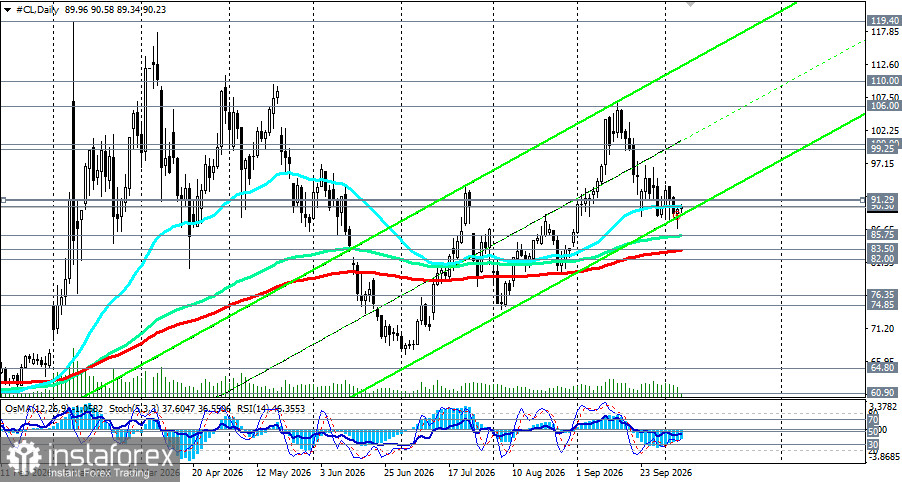The width and height of the screenshot is (902, 482).
Task: Click the 117.85 price axis value
Action: [885, 32]
